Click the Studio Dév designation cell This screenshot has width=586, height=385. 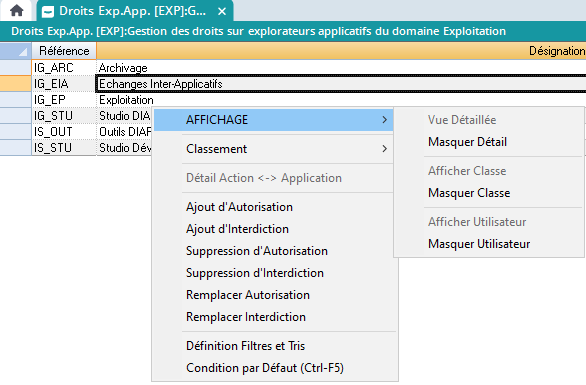click(x=124, y=148)
